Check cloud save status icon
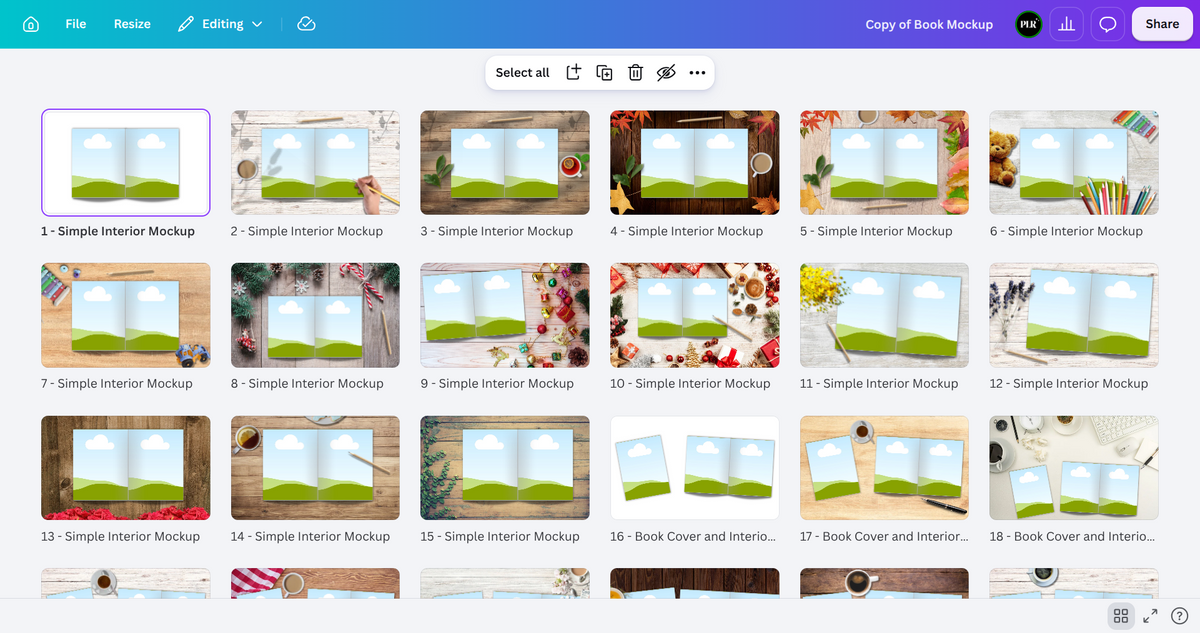Viewport: 1200px width, 633px height. 307,24
